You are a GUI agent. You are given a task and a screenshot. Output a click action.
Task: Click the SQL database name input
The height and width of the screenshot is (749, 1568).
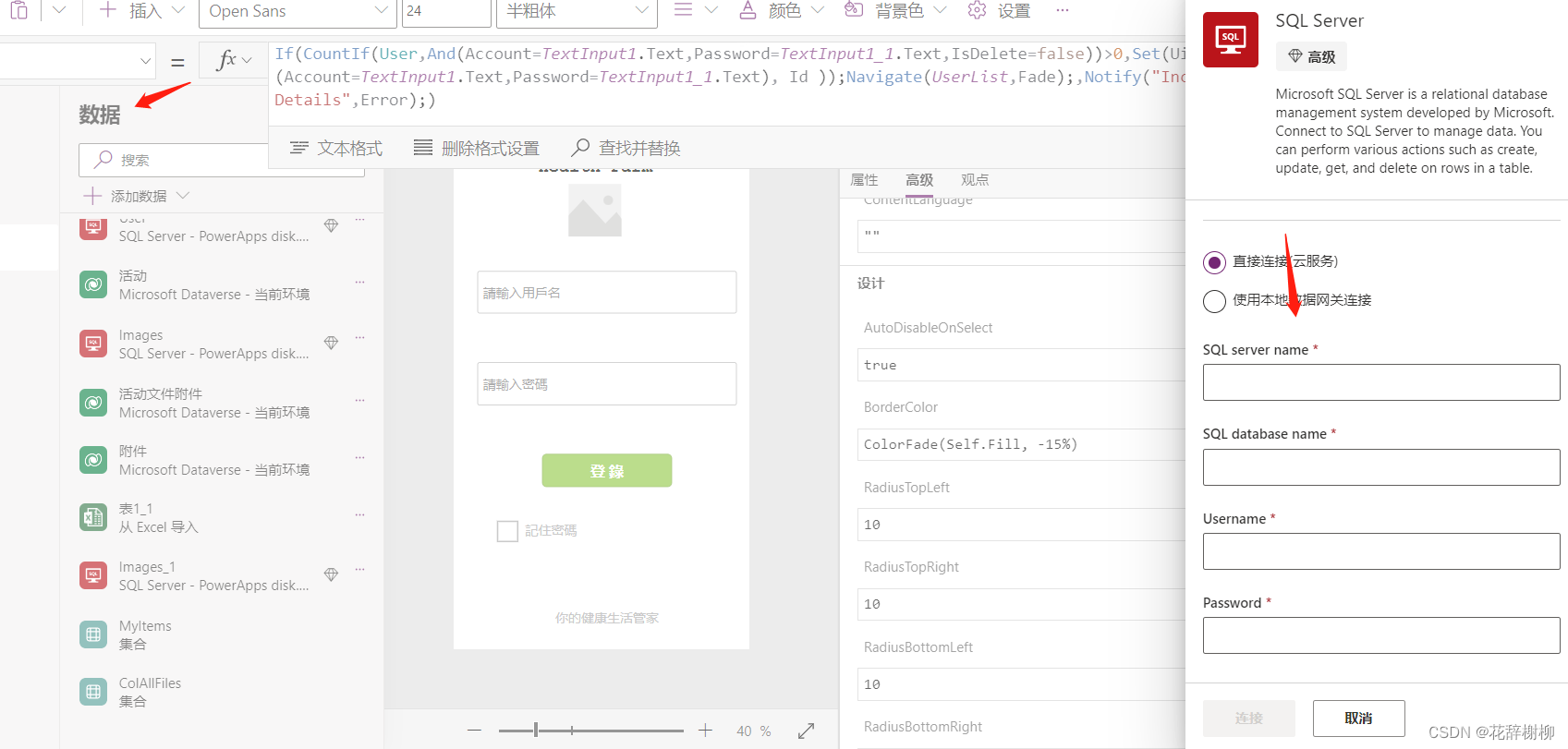tap(1381, 467)
